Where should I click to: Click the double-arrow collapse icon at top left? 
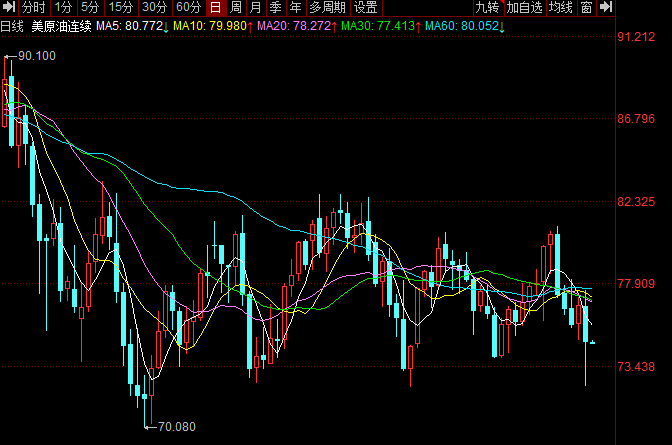[8, 7]
